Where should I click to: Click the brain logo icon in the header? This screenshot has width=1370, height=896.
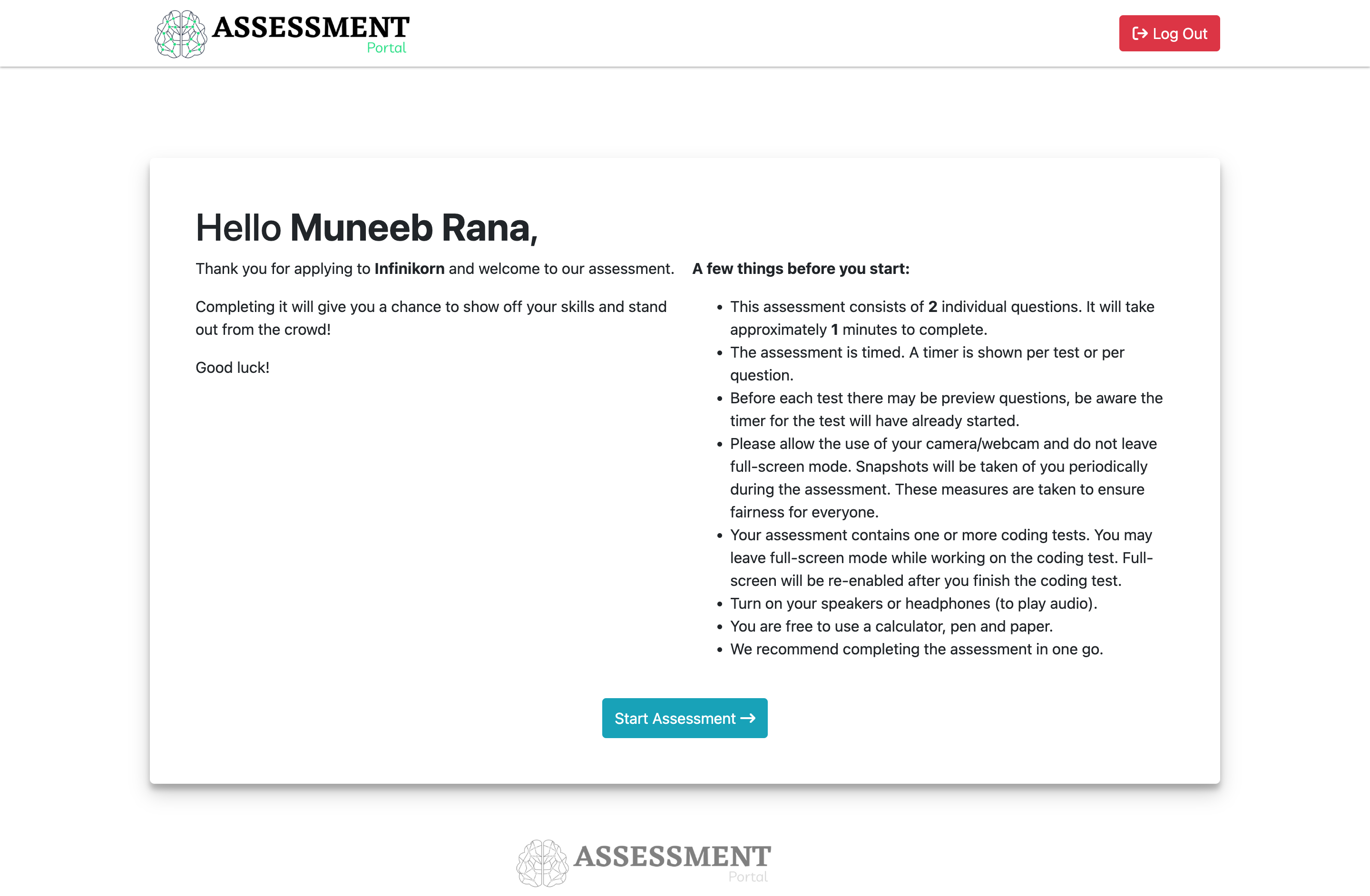click(x=181, y=34)
